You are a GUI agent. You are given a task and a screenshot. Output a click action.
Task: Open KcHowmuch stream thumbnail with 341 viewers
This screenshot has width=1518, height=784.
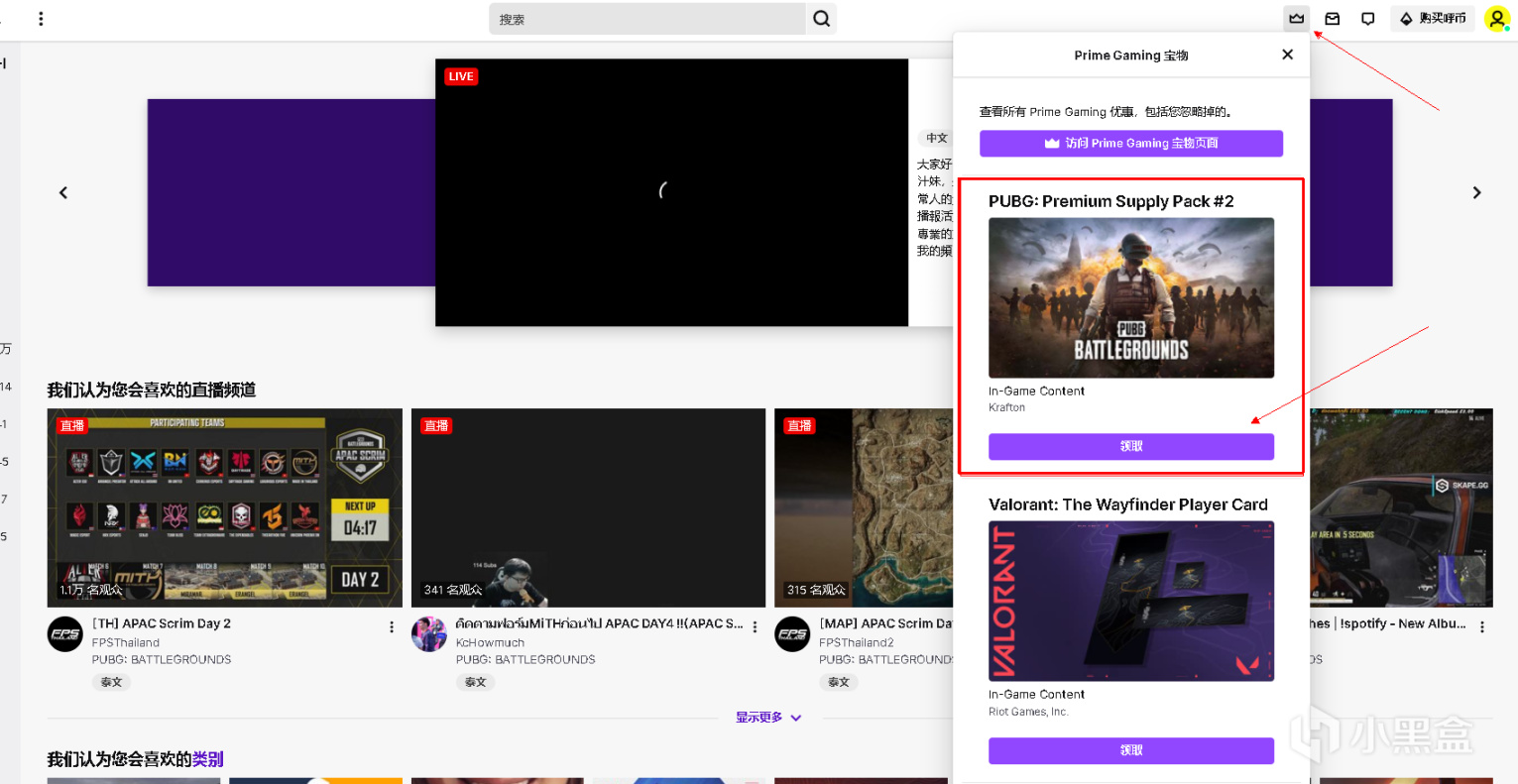(589, 507)
